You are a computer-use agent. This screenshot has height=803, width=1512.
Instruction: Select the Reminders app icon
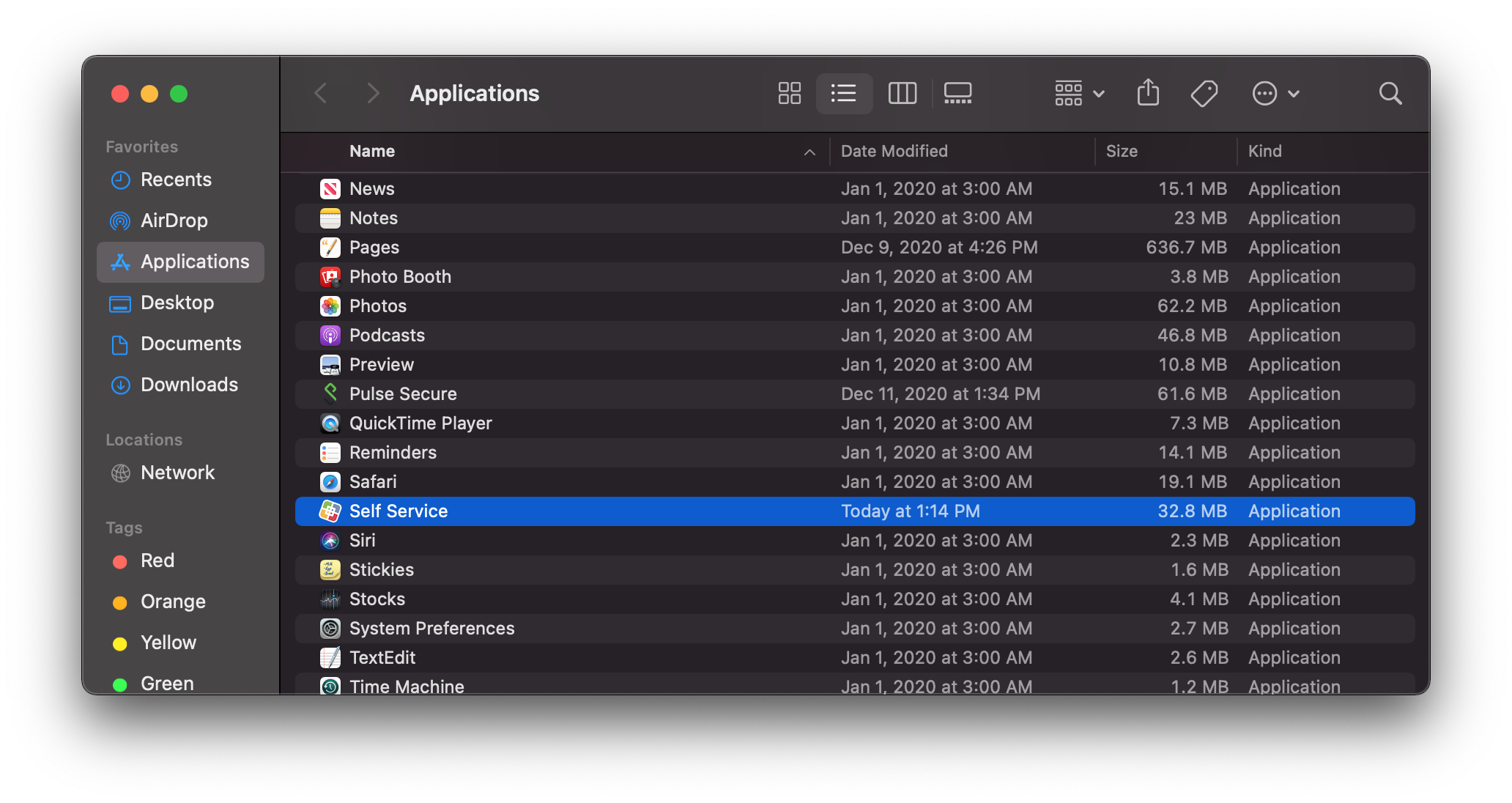[330, 453]
